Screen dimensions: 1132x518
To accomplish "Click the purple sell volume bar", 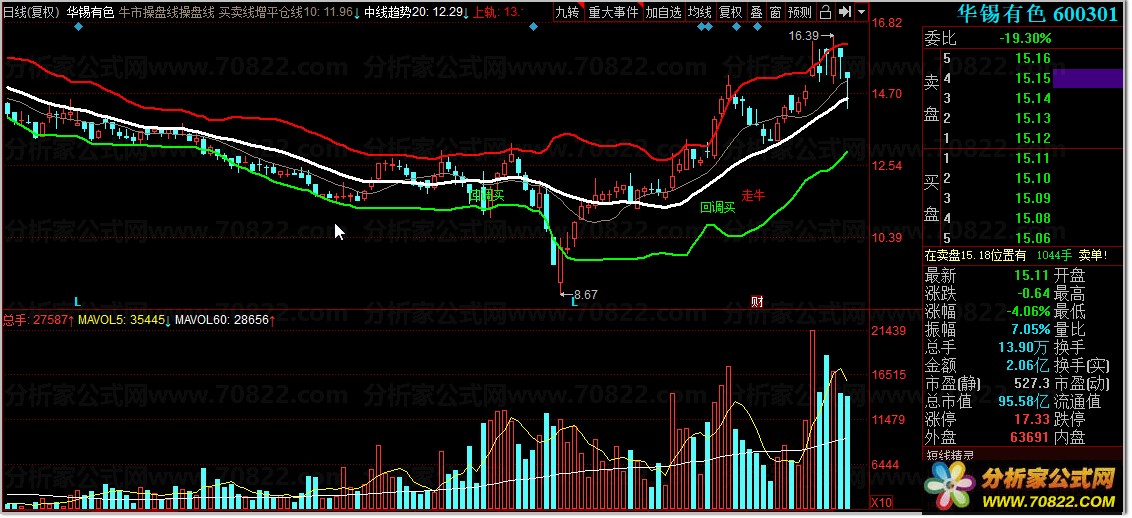I will click(1089, 78).
